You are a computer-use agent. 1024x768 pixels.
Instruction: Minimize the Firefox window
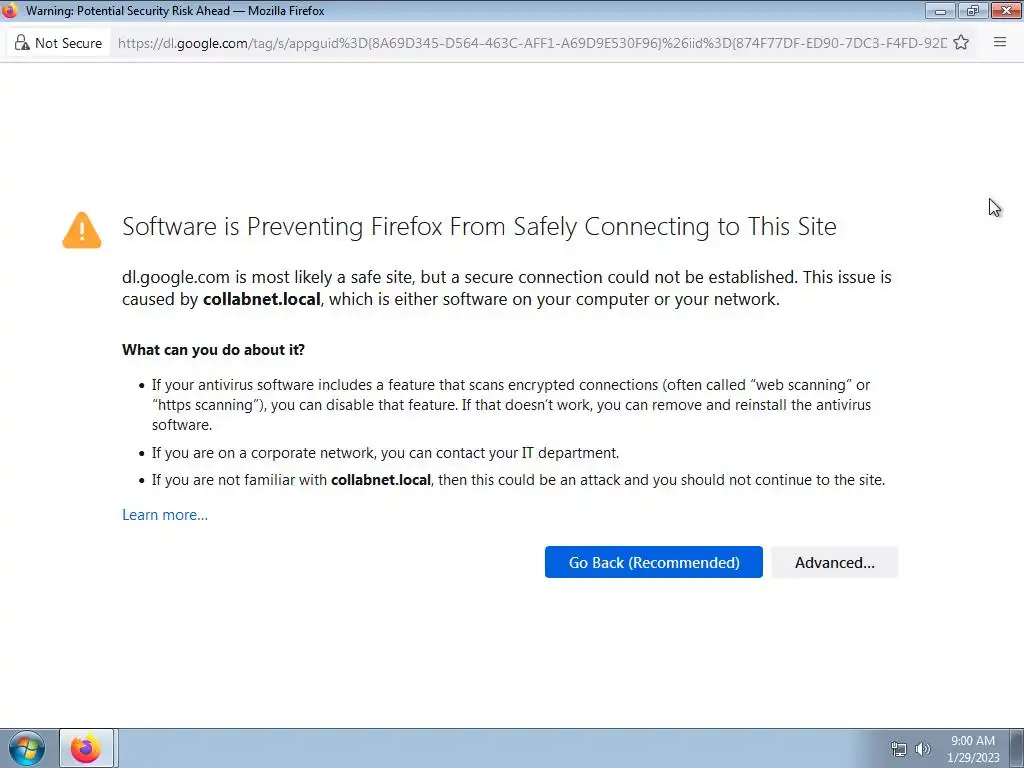pyautogui.click(x=940, y=10)
